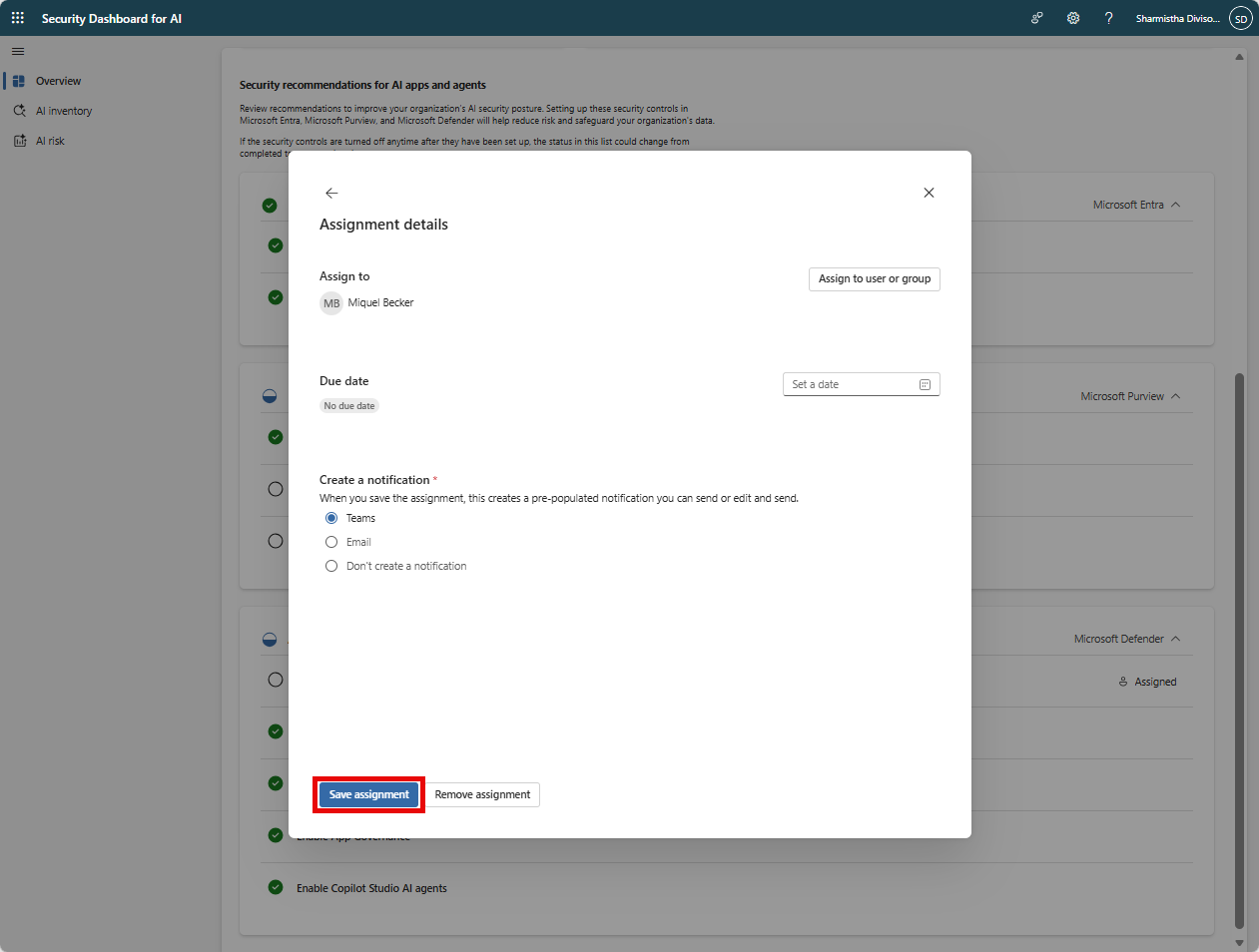Click half-filled Microsoft Purview status icon

click(270, 396)
